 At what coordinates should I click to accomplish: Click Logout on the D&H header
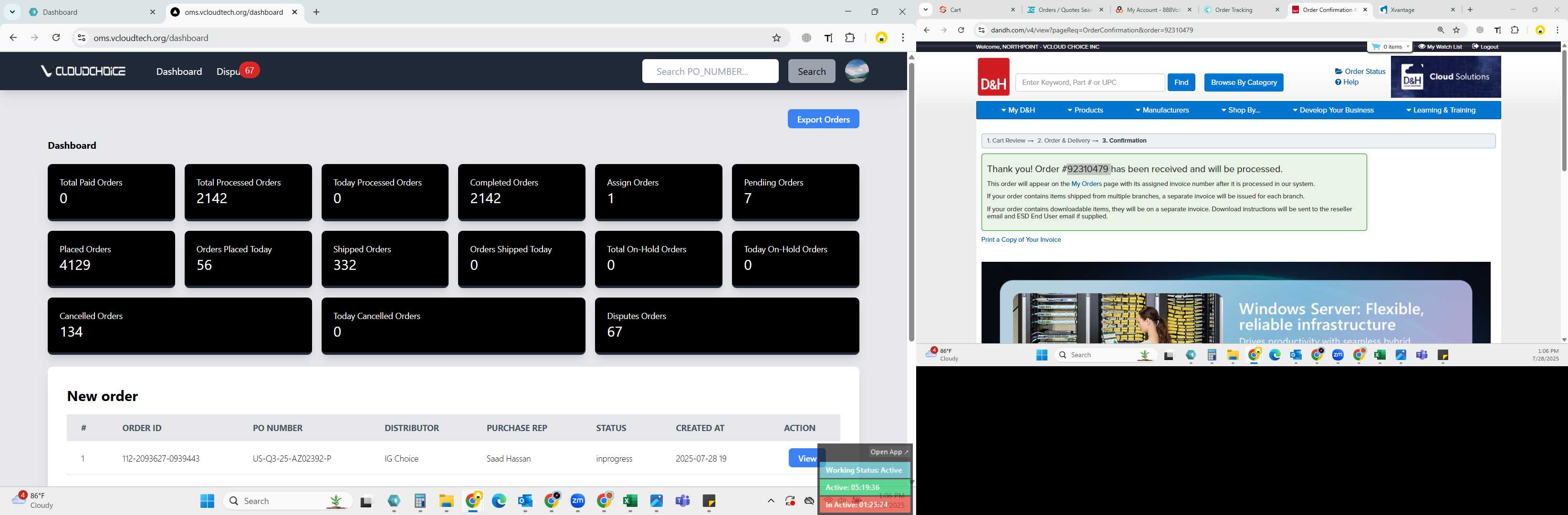pos(1484,47)
